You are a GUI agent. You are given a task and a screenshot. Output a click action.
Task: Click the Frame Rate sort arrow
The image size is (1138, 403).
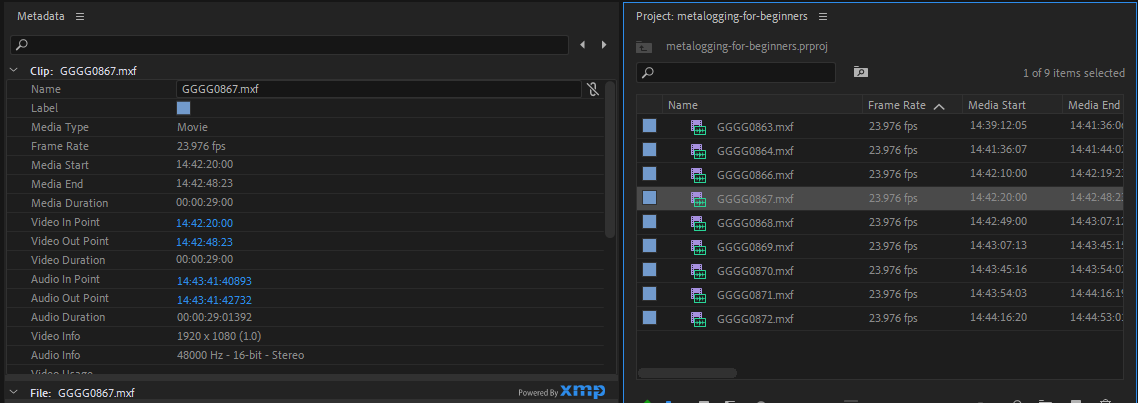(939, 106)
